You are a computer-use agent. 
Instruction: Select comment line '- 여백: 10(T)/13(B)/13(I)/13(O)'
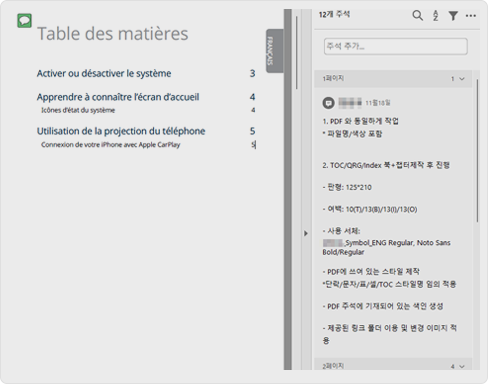[x=370, y=209]
